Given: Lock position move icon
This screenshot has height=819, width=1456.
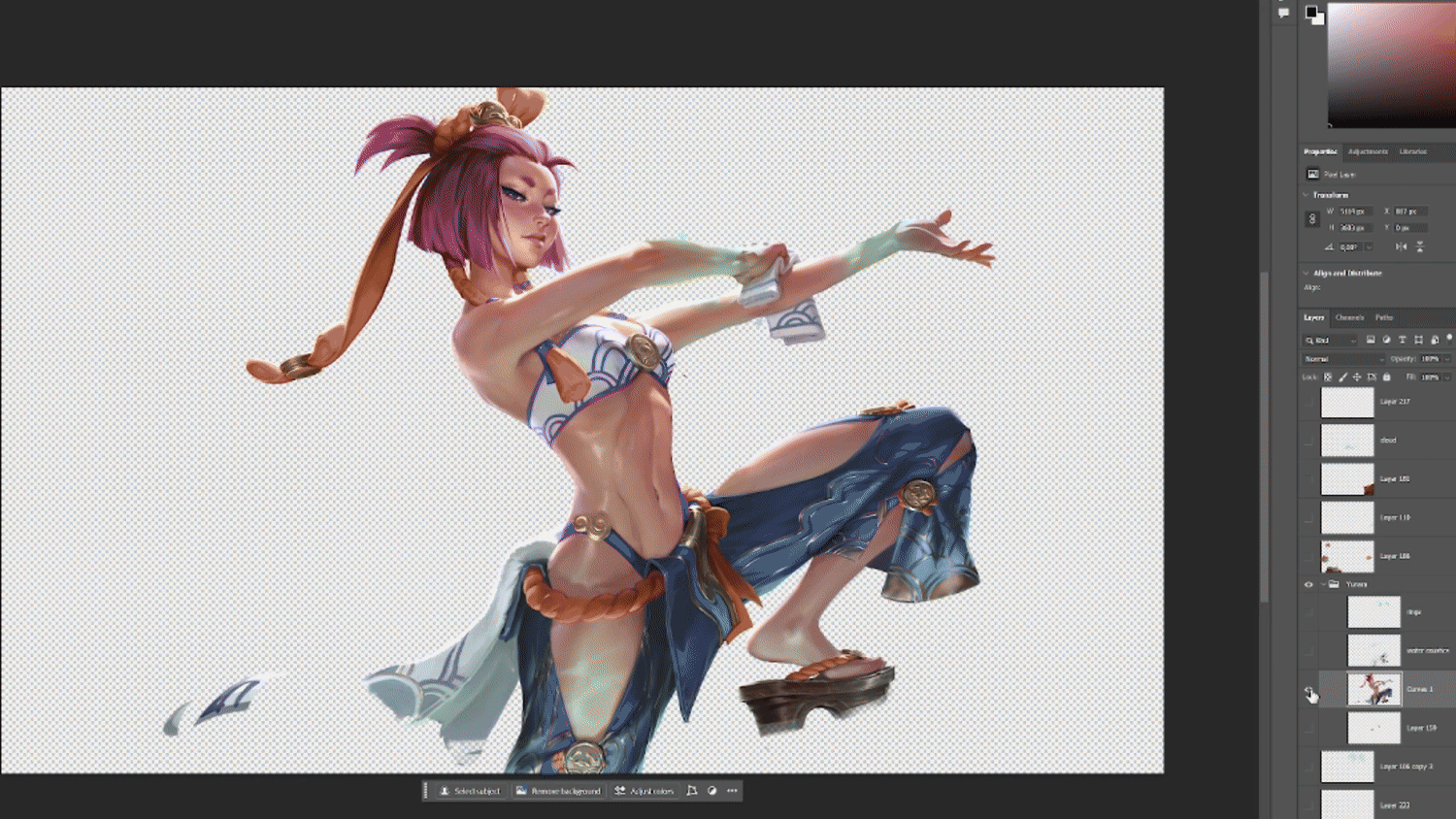Looking at the screenshot, I should pyautogui.click(x=1357, y=377).
